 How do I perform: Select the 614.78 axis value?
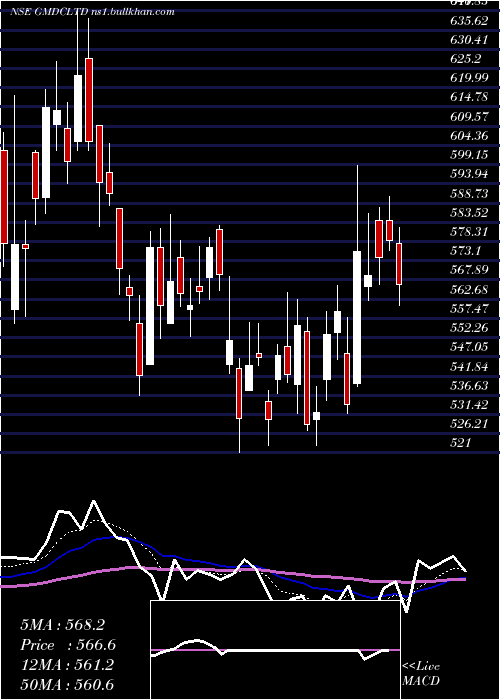[x=469, y=97]
